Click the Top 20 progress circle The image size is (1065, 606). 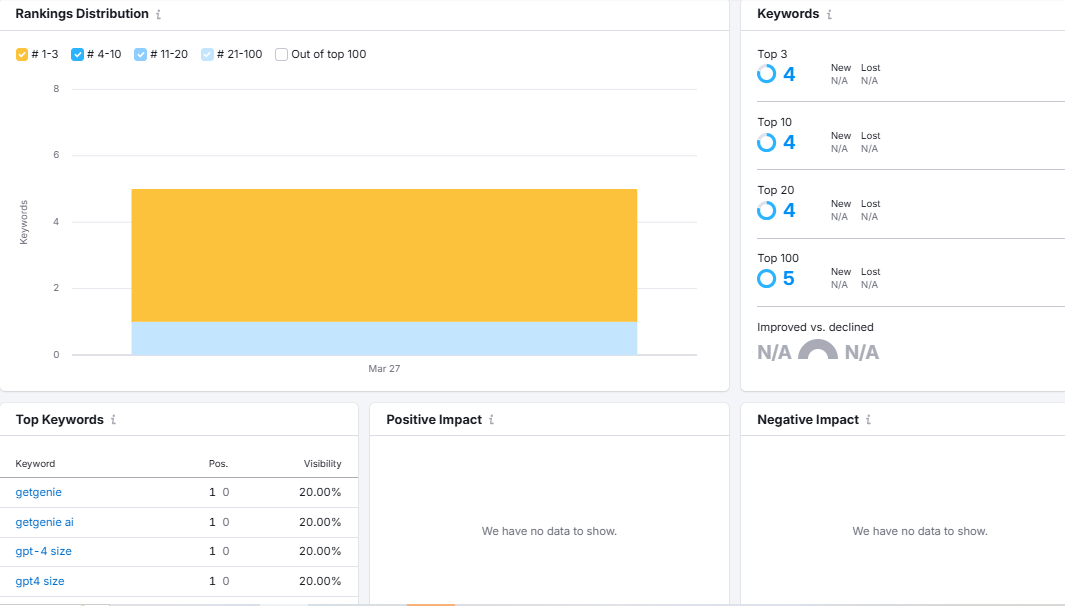766,209
